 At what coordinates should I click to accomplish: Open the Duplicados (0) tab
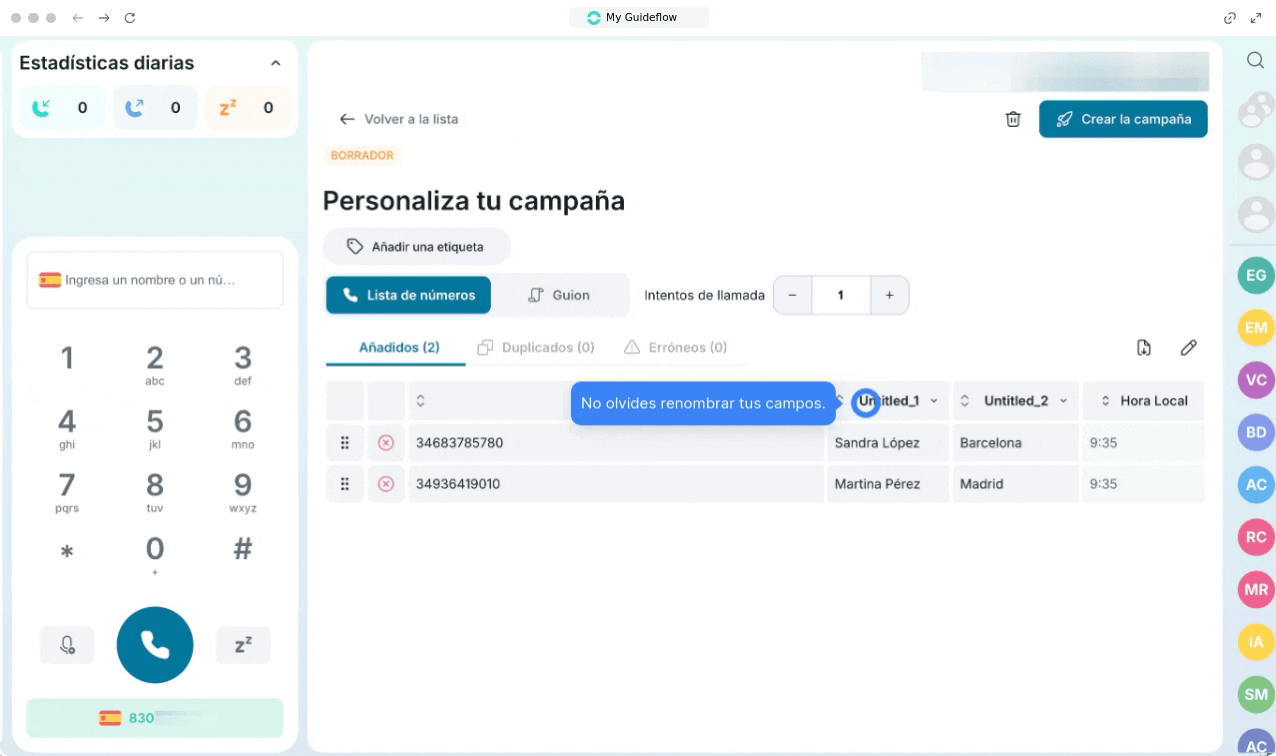[x=536, y=348]
